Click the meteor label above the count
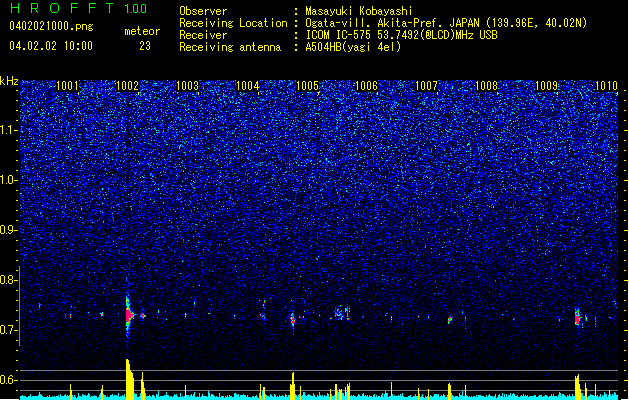 point(142,31)
